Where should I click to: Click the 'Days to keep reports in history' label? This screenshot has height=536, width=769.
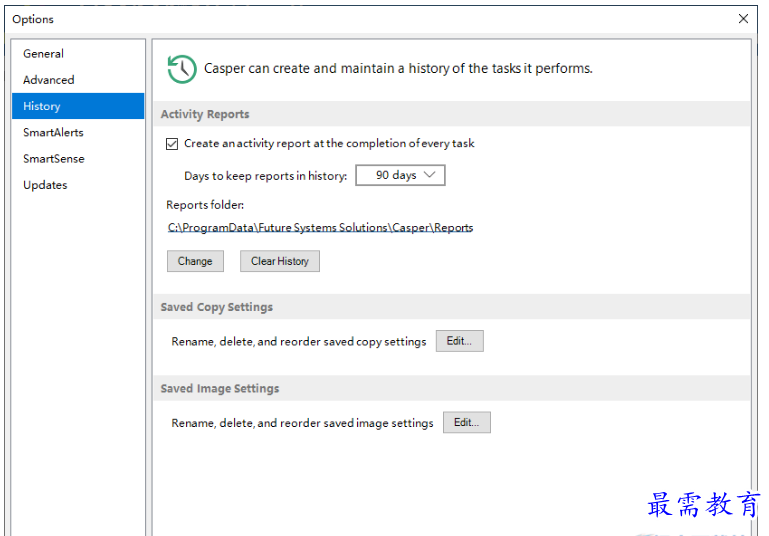click(265, 176)
